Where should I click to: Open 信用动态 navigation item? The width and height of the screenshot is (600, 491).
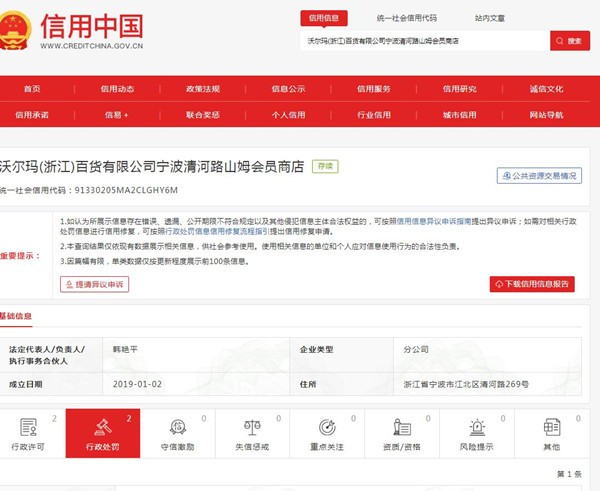click(117, 89)
